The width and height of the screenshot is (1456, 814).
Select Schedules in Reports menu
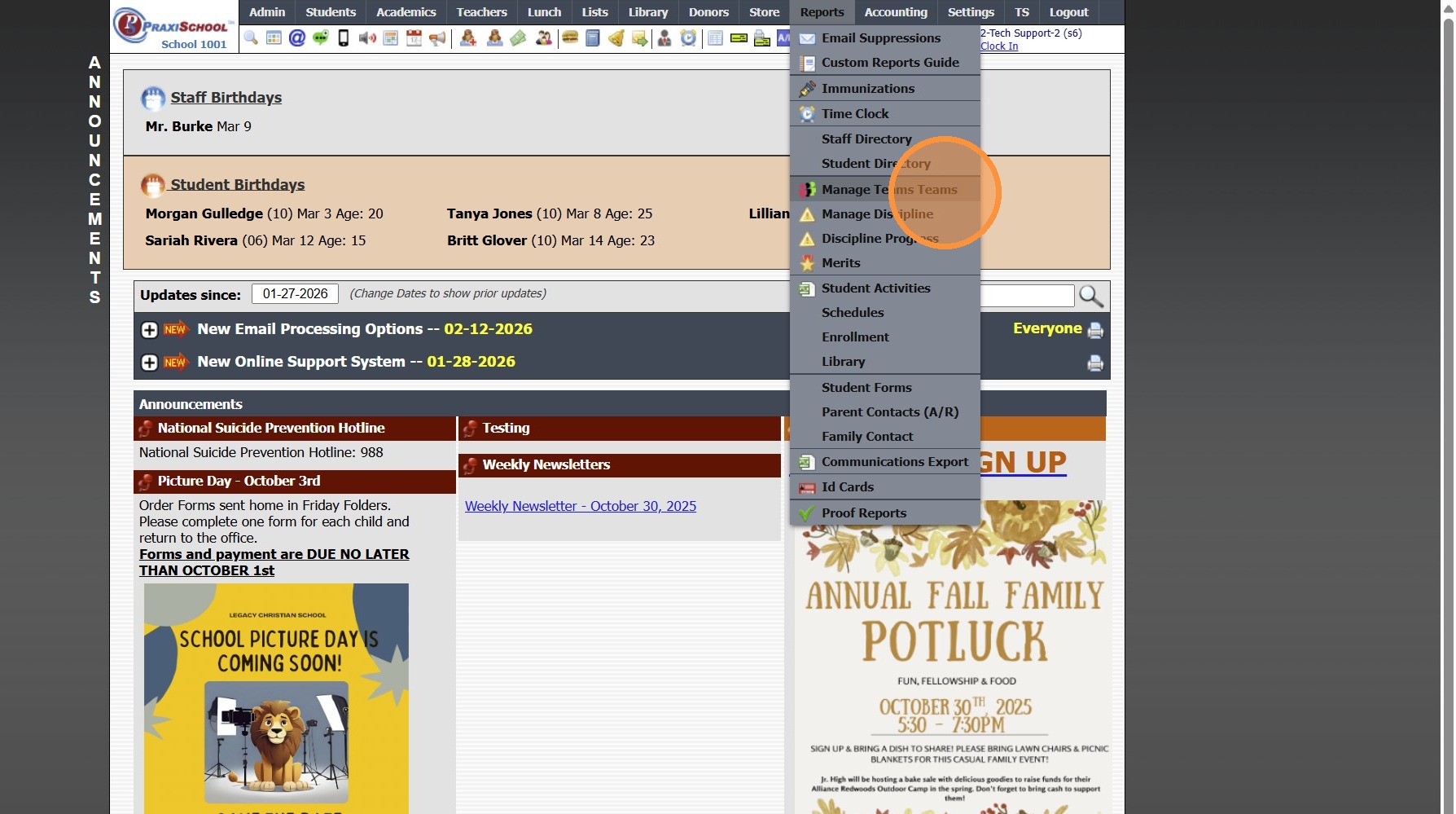coord(885,313)
